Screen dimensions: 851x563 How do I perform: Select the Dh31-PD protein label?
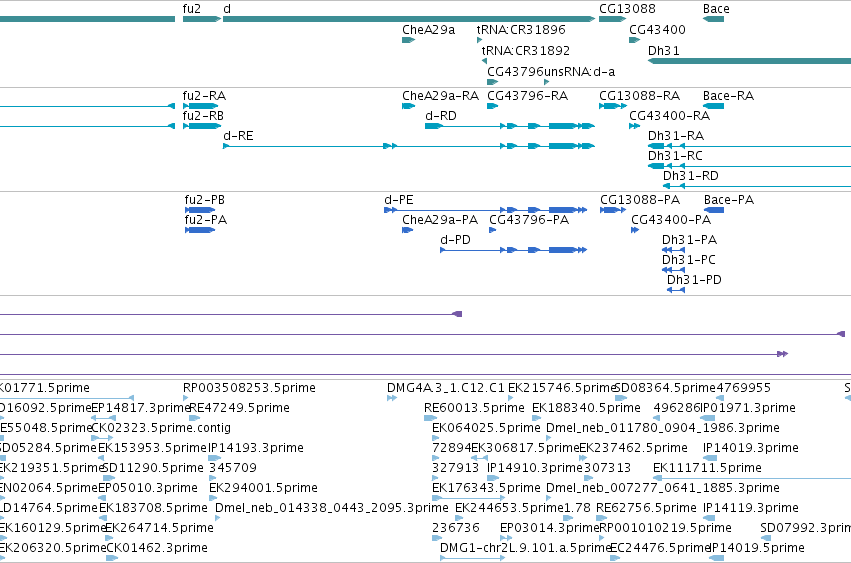(x=694, y=280)
